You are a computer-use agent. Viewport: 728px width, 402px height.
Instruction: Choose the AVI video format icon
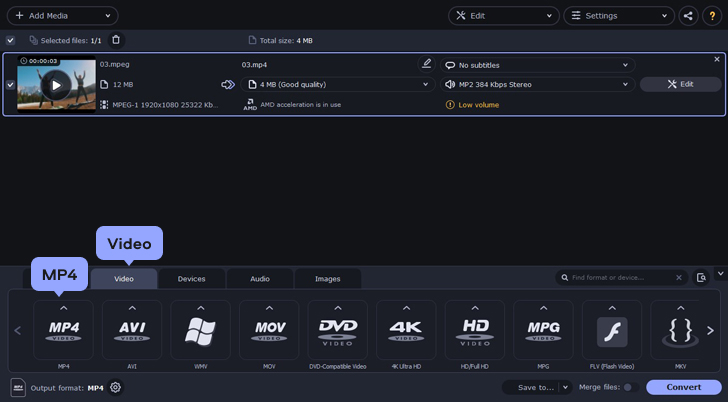(x=132, y=331)
